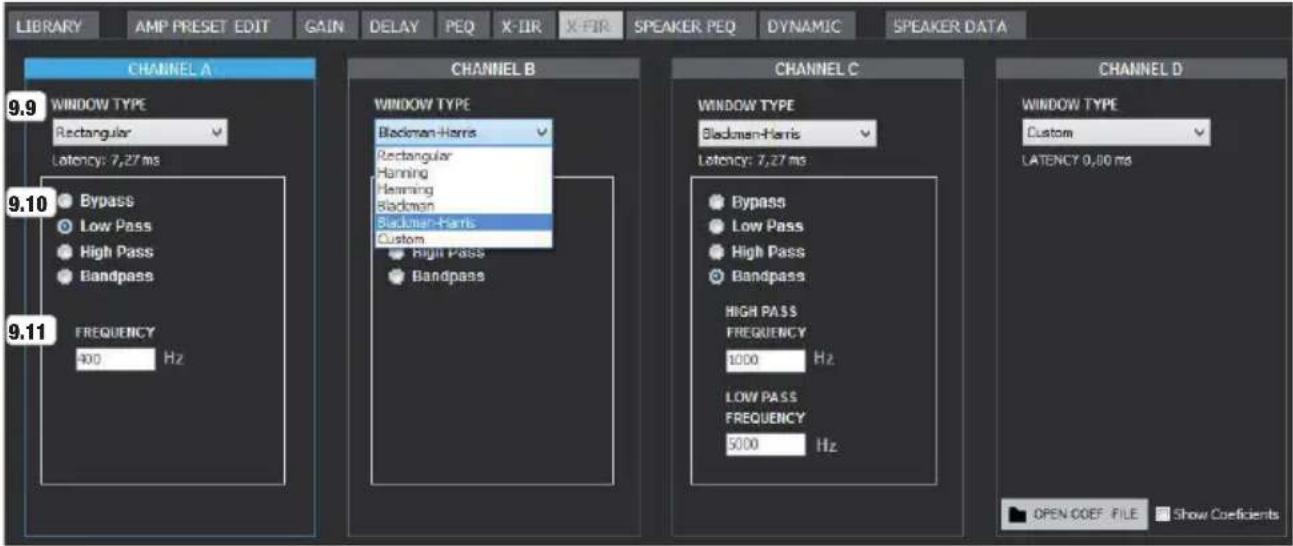This screenshot has height=546, width=1293.
Task: Select Bypass radio in Channel A
Action: pyautogui.click(x=64, y=200)
